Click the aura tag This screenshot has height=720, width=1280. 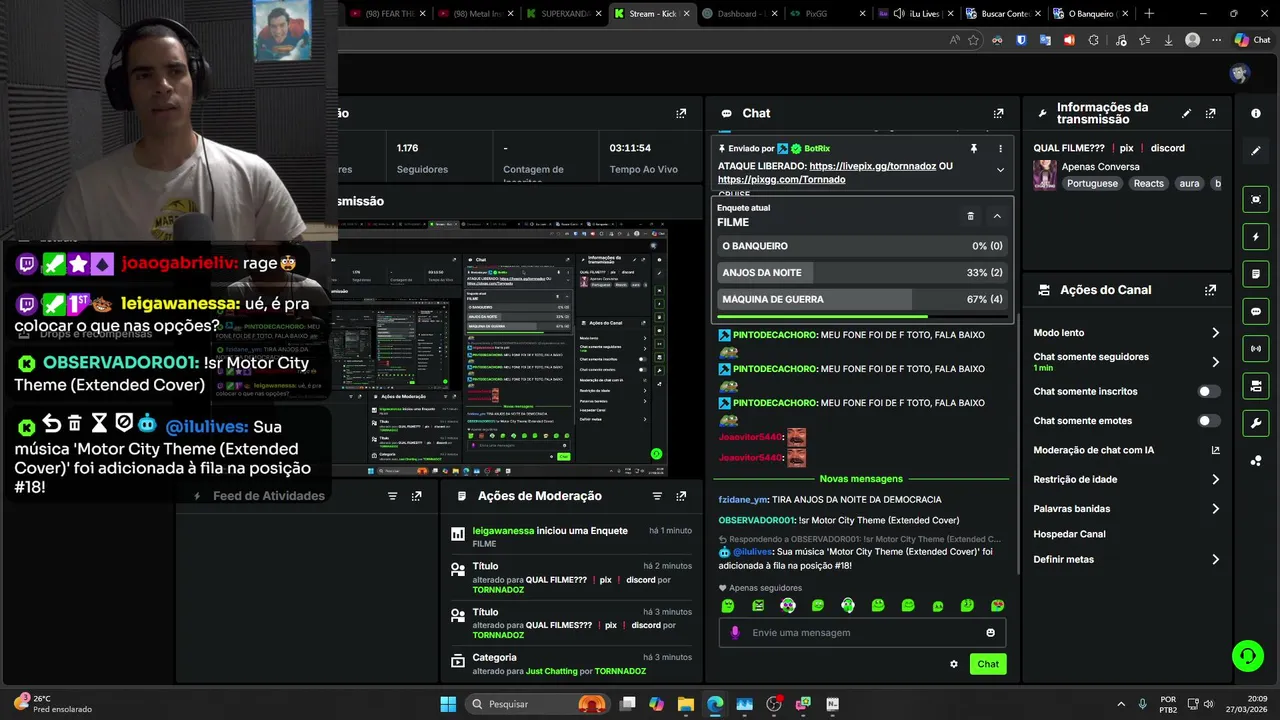pyautogui.click(x=1189, y=184)
